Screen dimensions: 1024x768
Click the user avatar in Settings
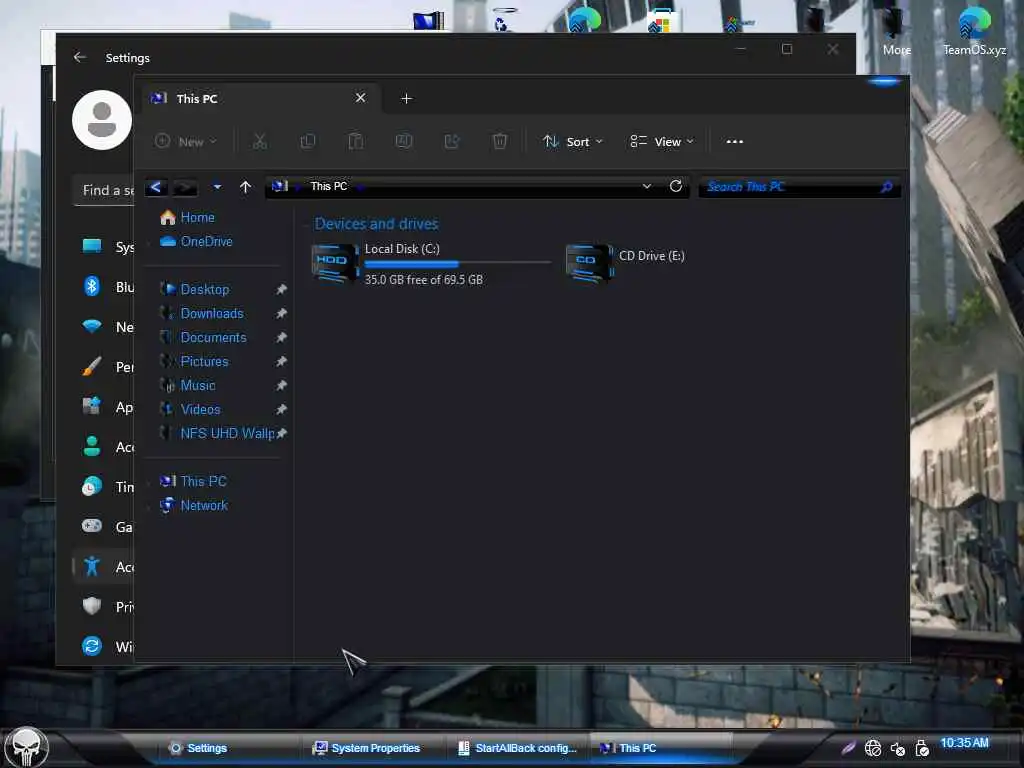(102, 120)
